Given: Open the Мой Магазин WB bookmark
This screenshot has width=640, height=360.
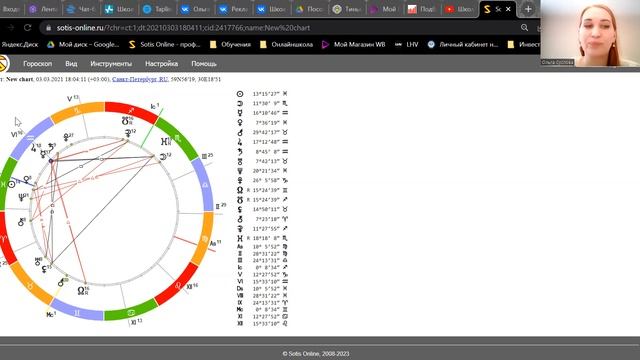Looking at the screenshot, I should point(353,44).
